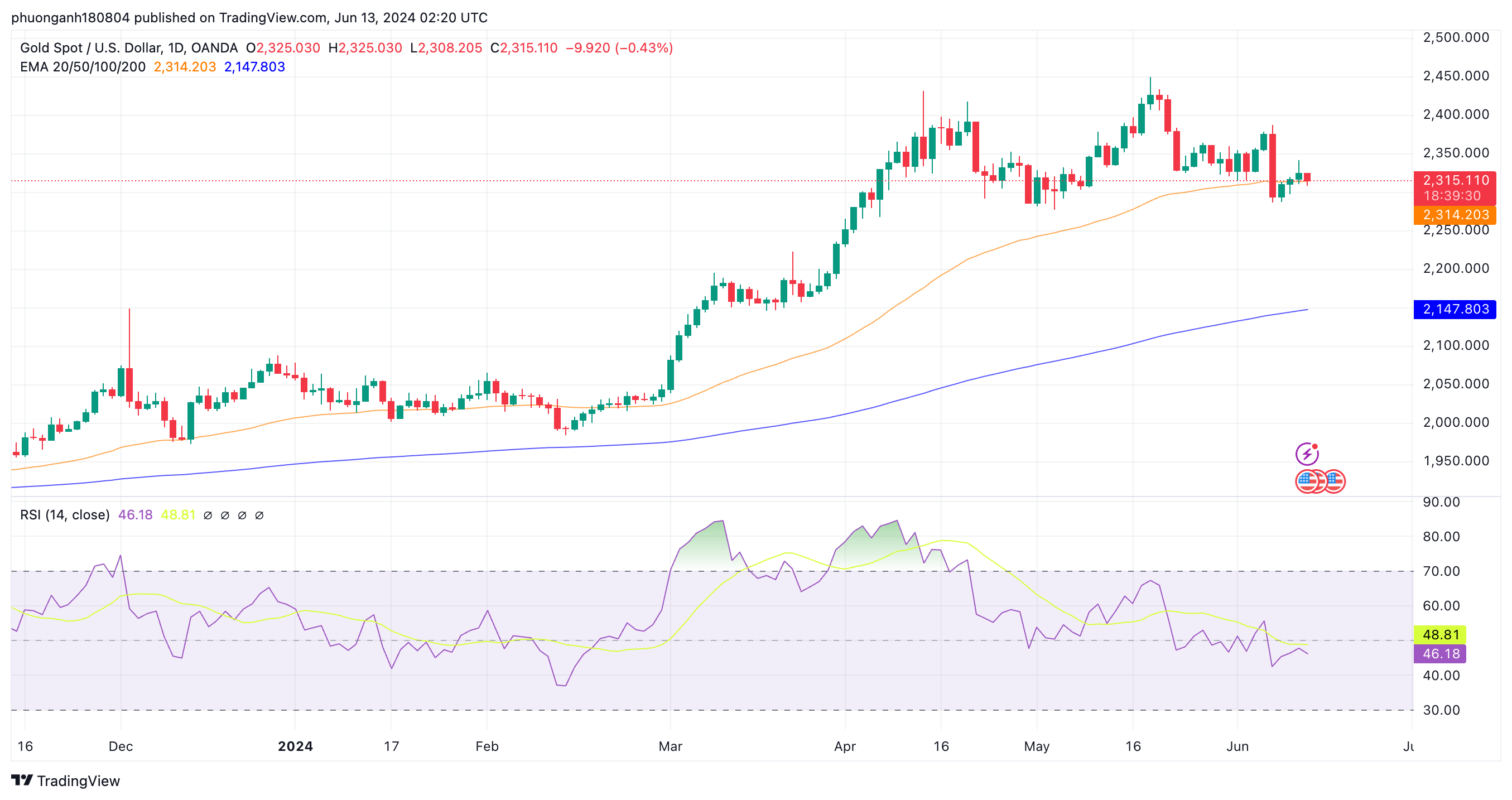Click the close price C2,315.110 in legend
The height and width of the screenshot is (800, 1512).
point(524,47)
